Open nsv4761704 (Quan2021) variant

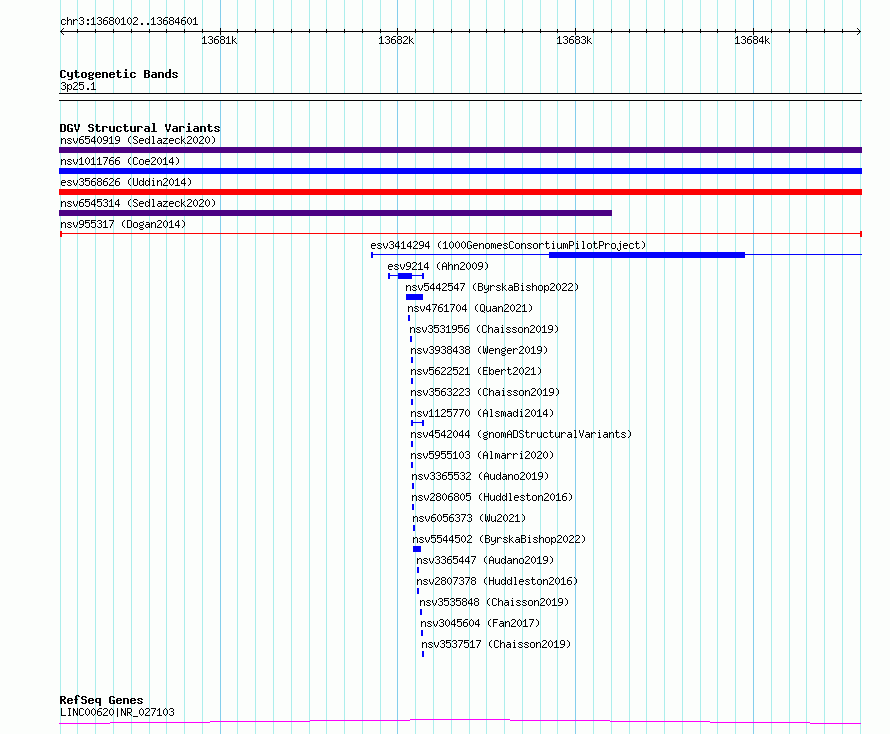[x=470, y=308]
